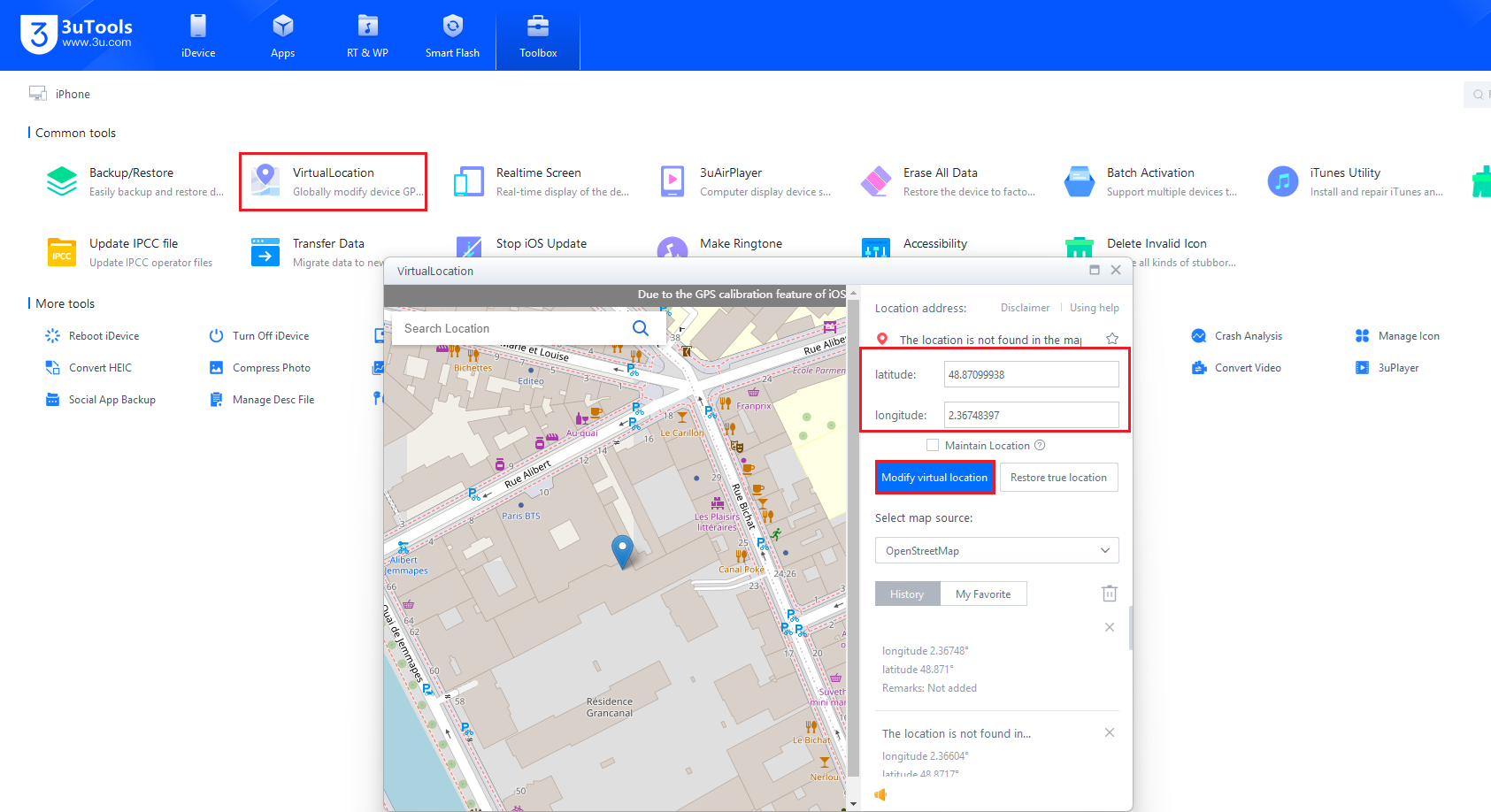The image size is (1491, 812).
Task: Remove the first history entry
Action: 1109,627
